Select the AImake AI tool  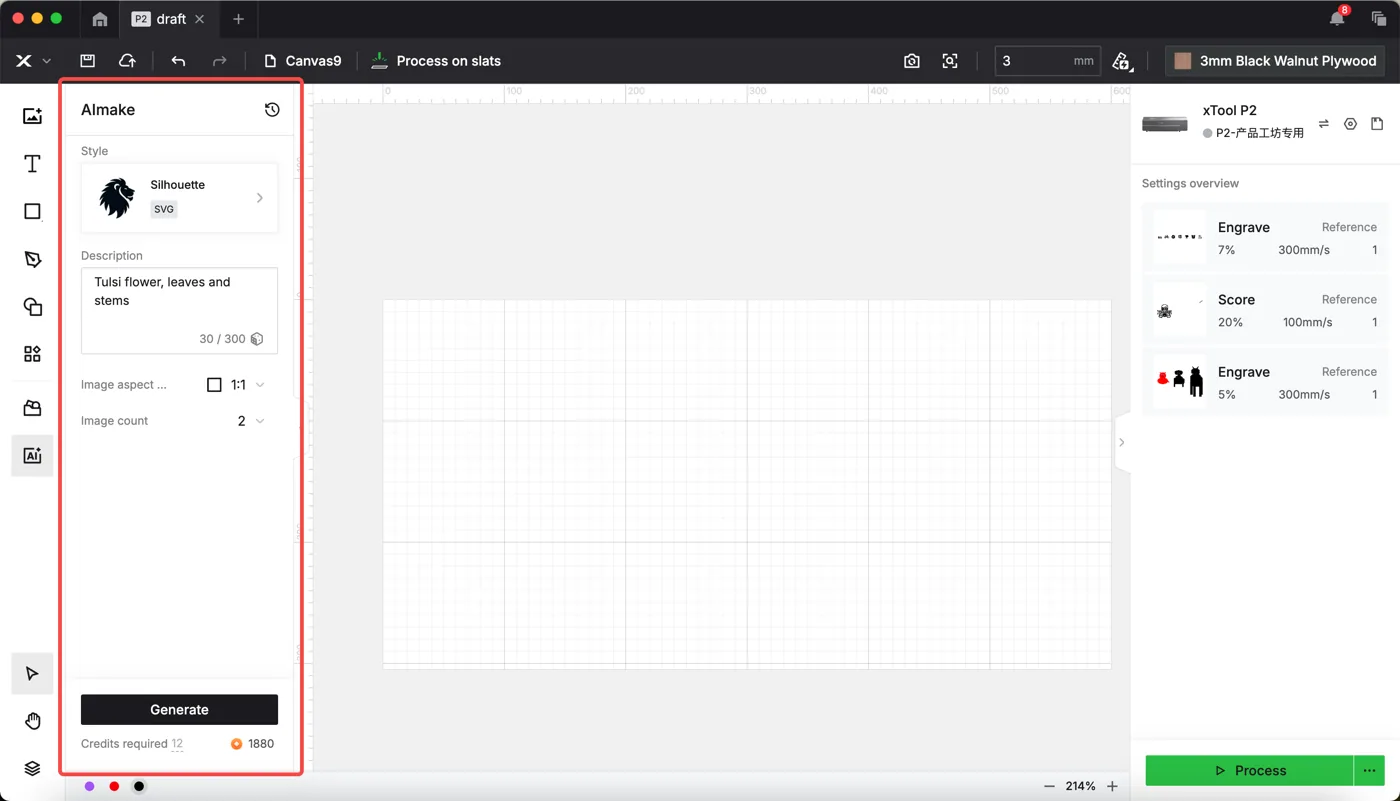[32, 455]
